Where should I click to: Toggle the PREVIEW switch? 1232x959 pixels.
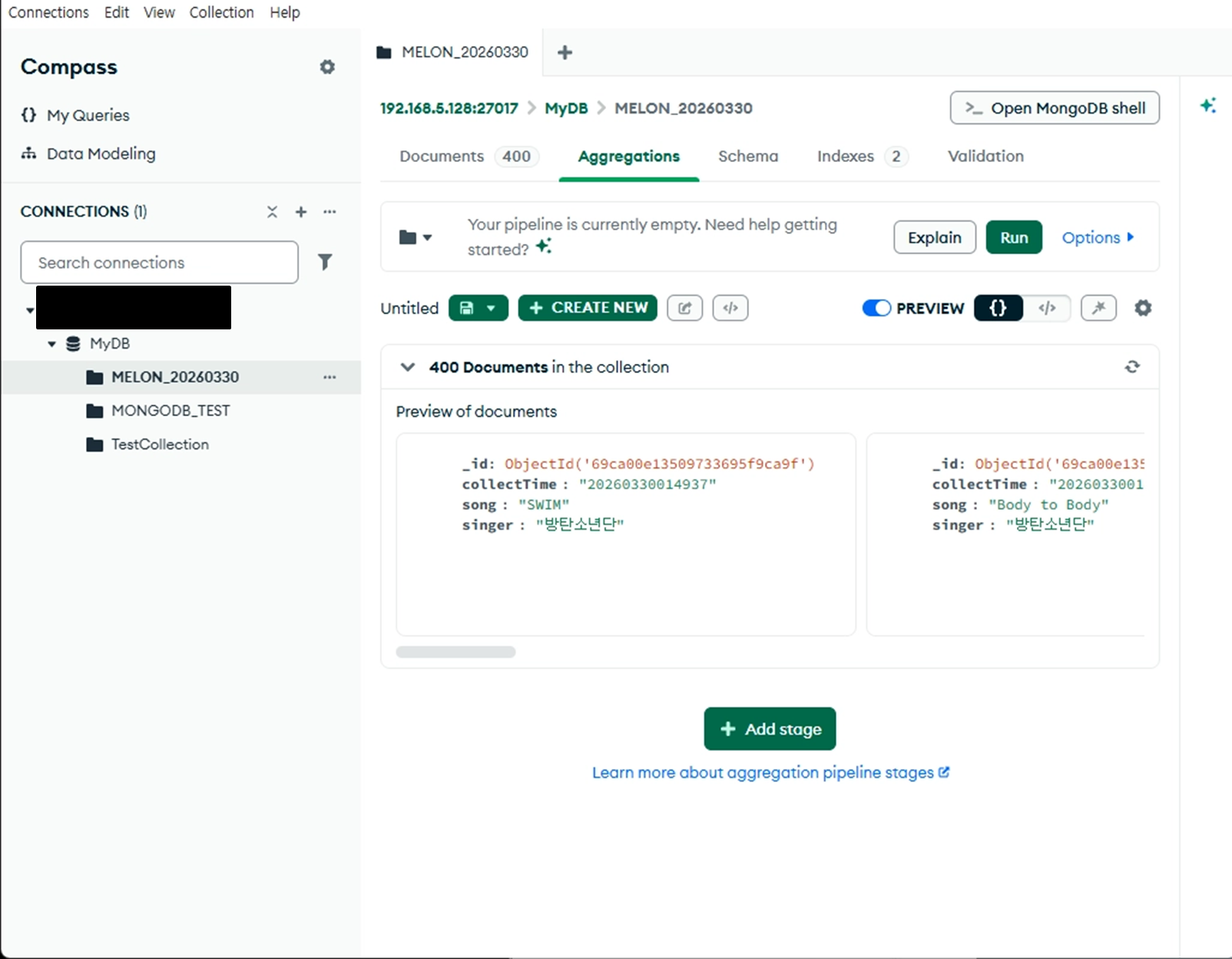click(876, 308)
